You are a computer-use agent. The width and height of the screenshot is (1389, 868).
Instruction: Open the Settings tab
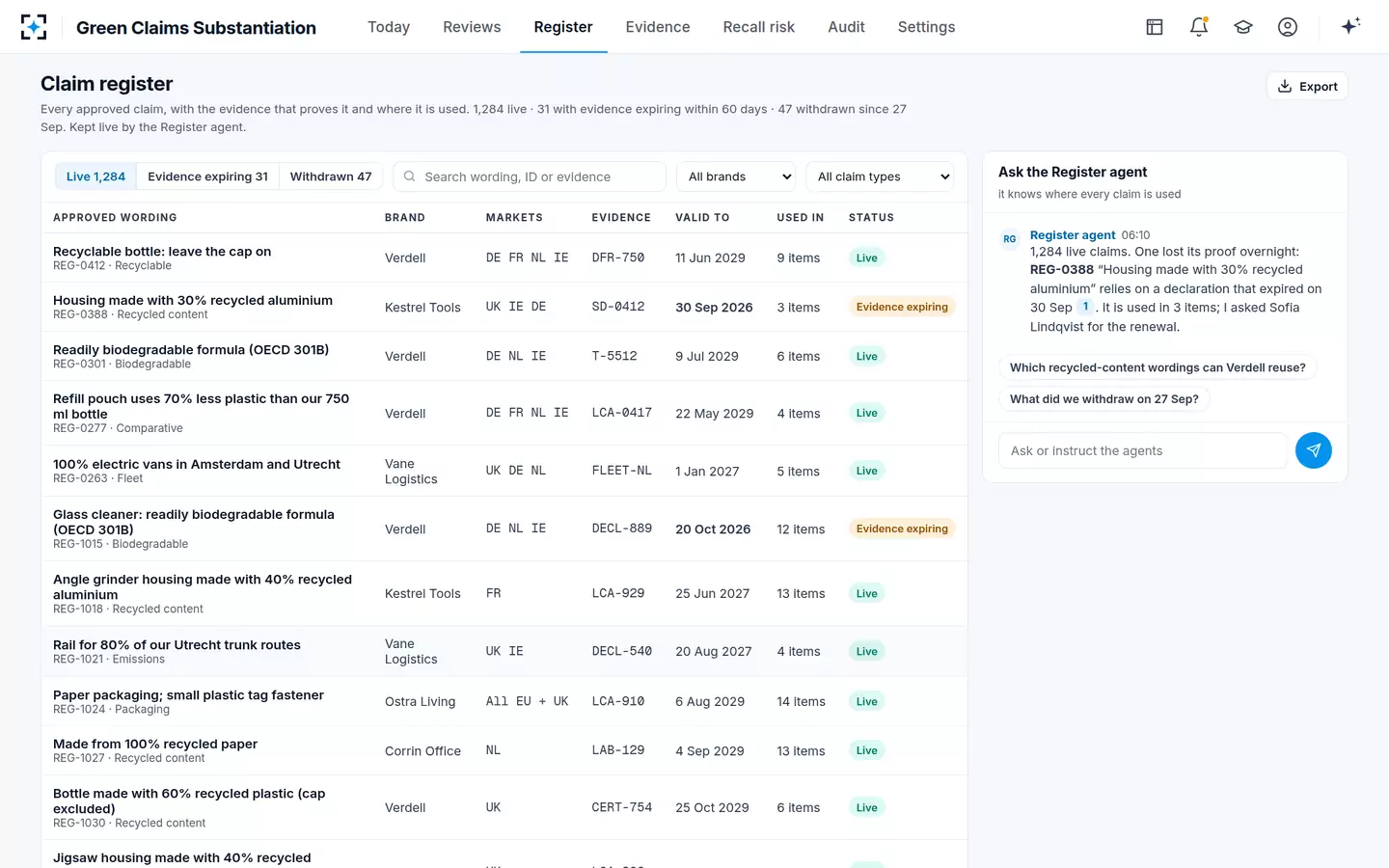click(926, 27)
